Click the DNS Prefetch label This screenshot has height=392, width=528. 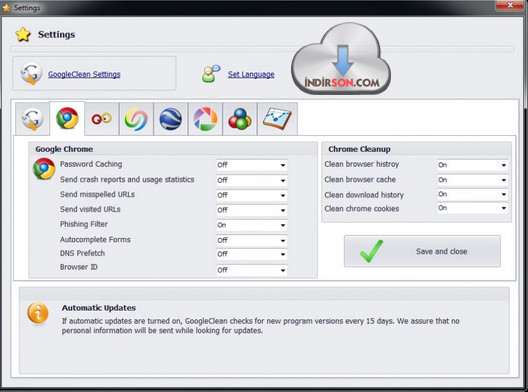point(82,253)
